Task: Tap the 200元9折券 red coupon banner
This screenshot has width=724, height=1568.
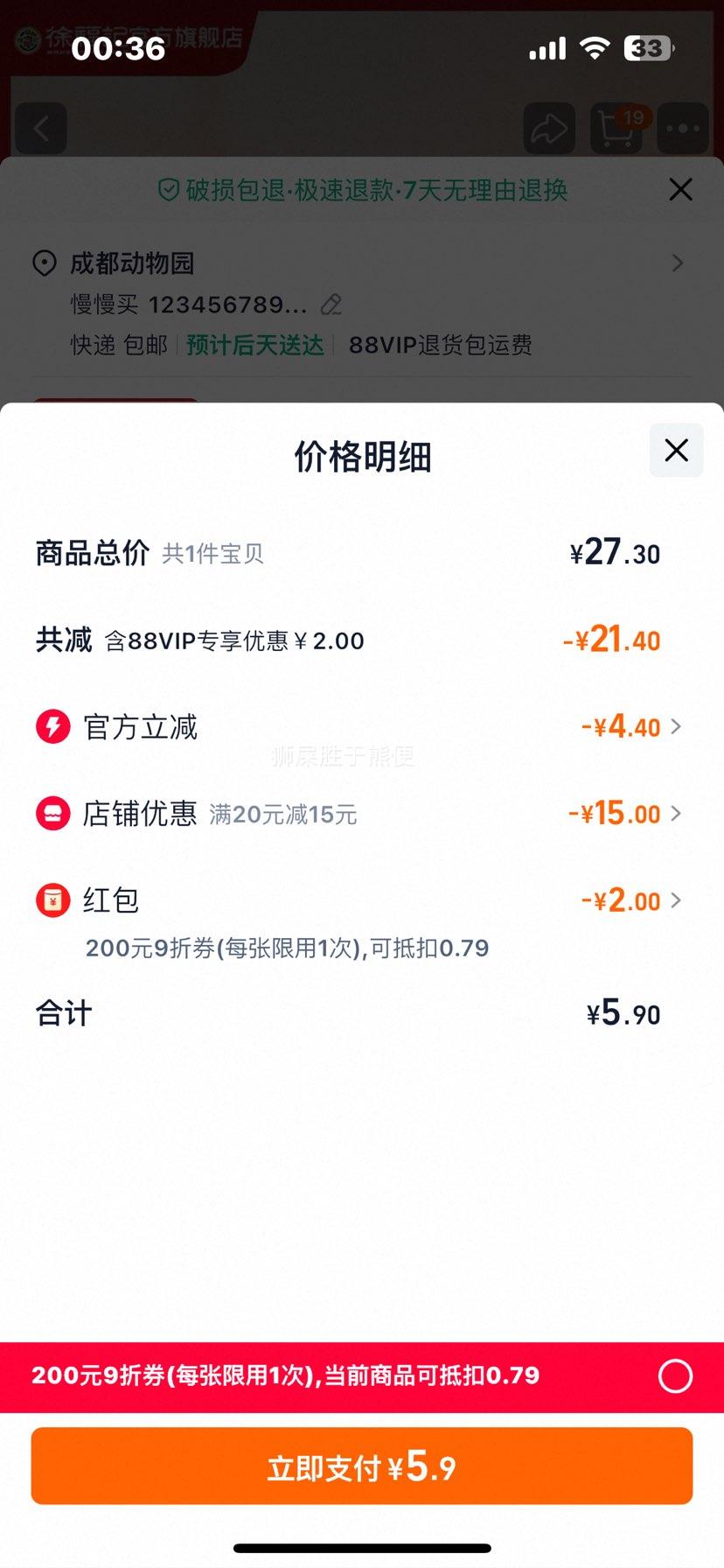Action: [362, 1376]
